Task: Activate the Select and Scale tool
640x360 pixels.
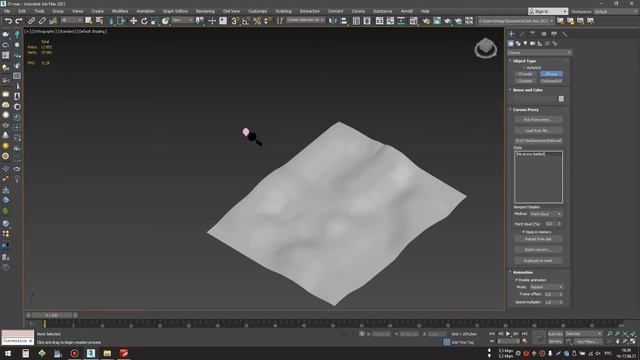Action: coord(155,21)
